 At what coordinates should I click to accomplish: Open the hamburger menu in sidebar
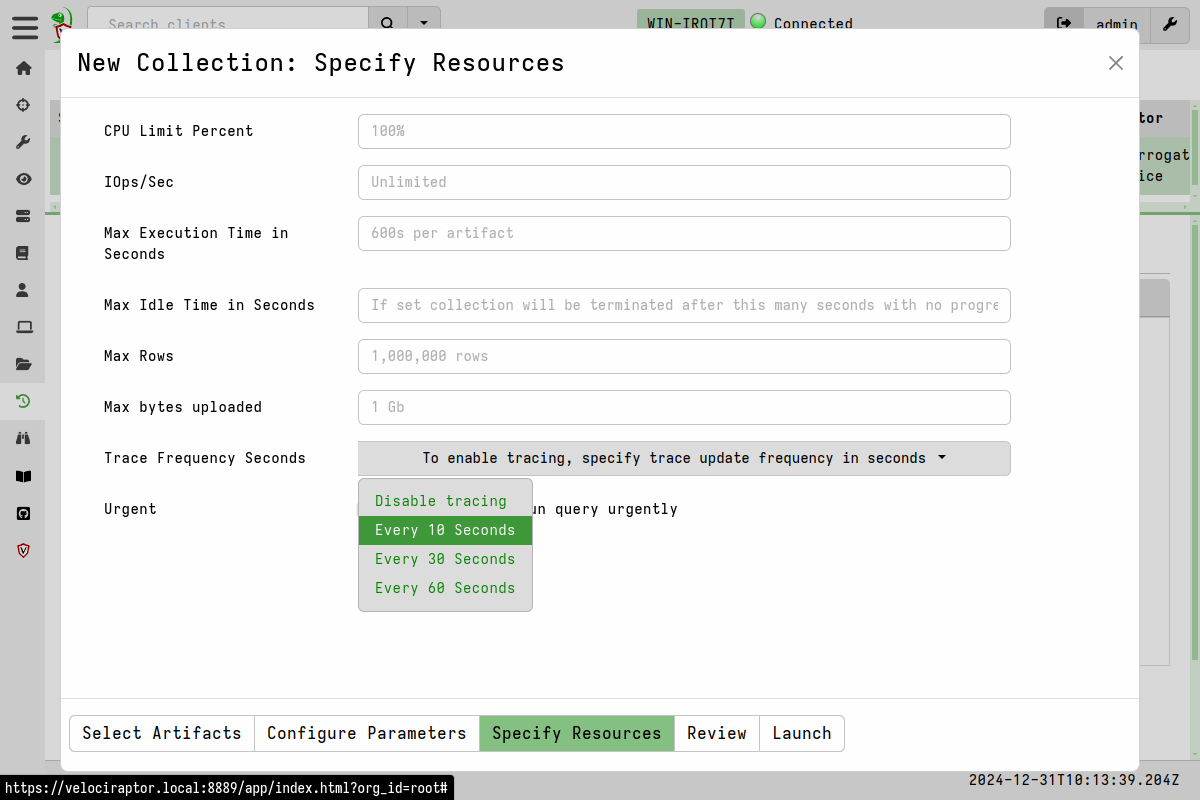(x=25, y=27)
